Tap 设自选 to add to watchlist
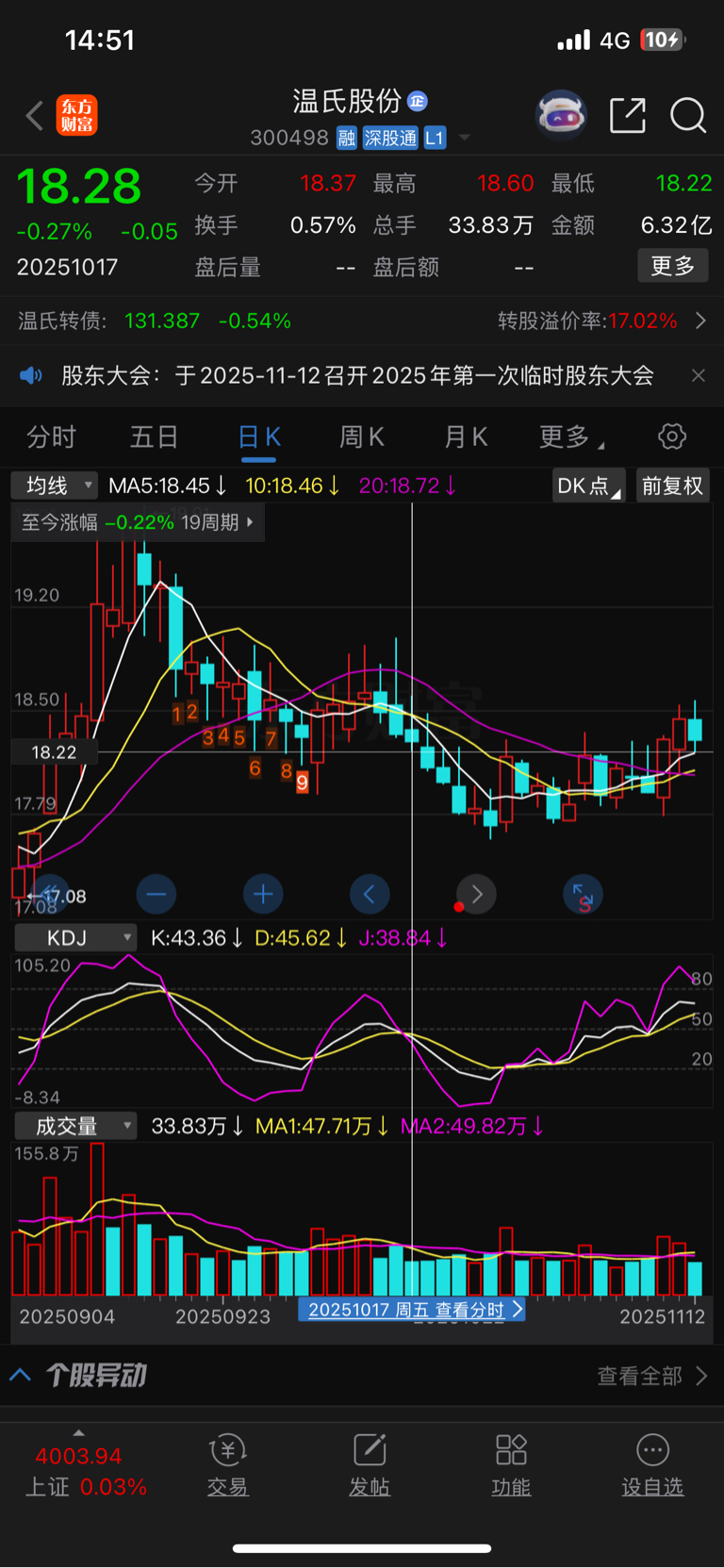724x1568 pixels. (x=652, y=1465)
